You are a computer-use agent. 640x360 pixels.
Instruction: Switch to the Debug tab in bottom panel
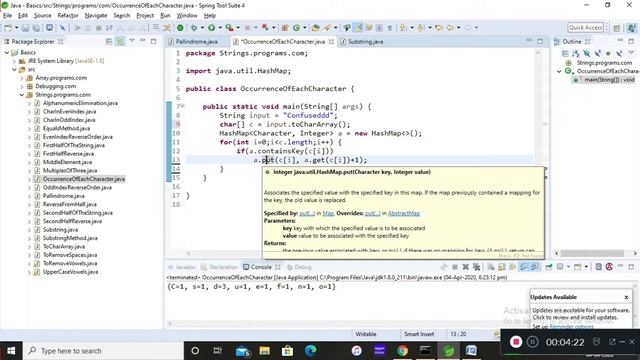[303, 267]
